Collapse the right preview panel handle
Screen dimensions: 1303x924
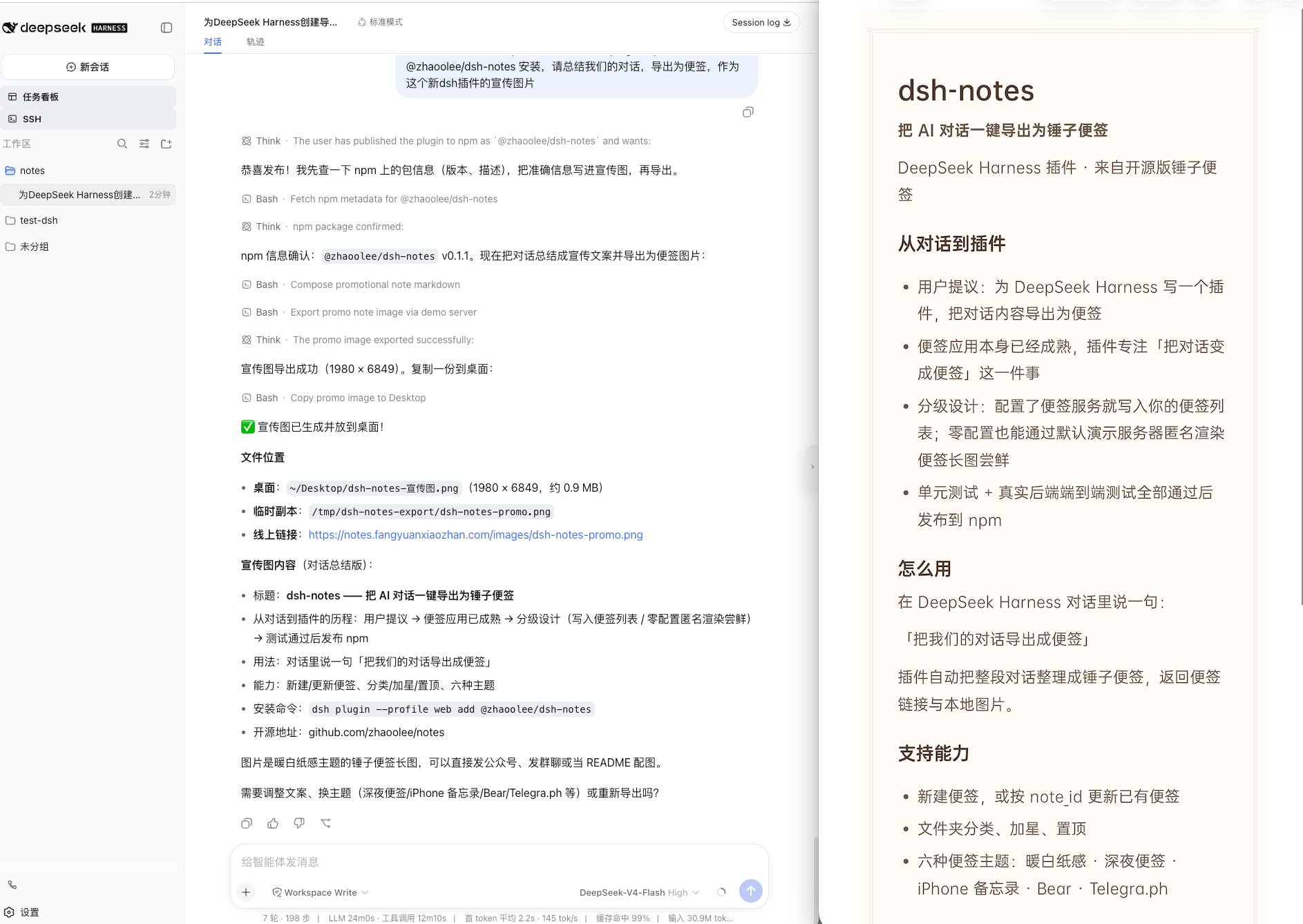tap(812, 468)
